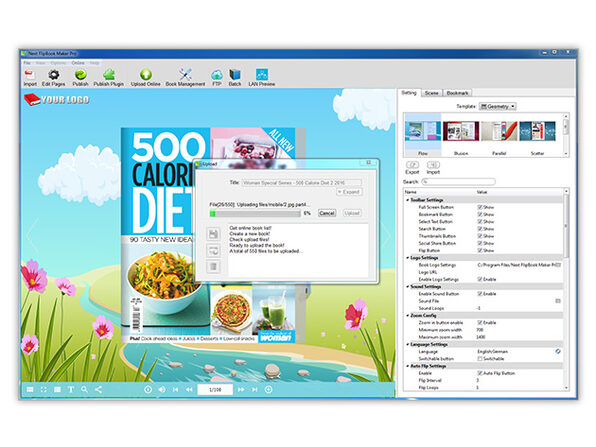Viewport: 596px width, 447px height.
Task: Uncheck Bookmark Button Show checkbox
Action: coord(480,214)
